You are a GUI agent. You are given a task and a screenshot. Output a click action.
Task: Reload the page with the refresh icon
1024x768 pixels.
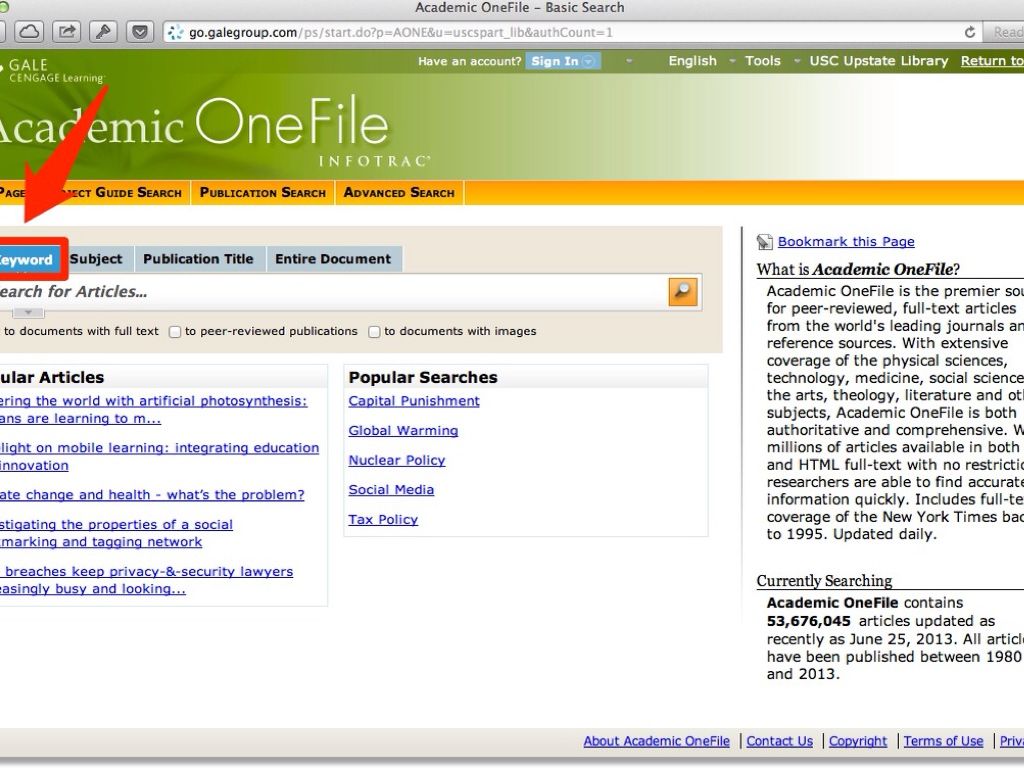pos(969,32)
